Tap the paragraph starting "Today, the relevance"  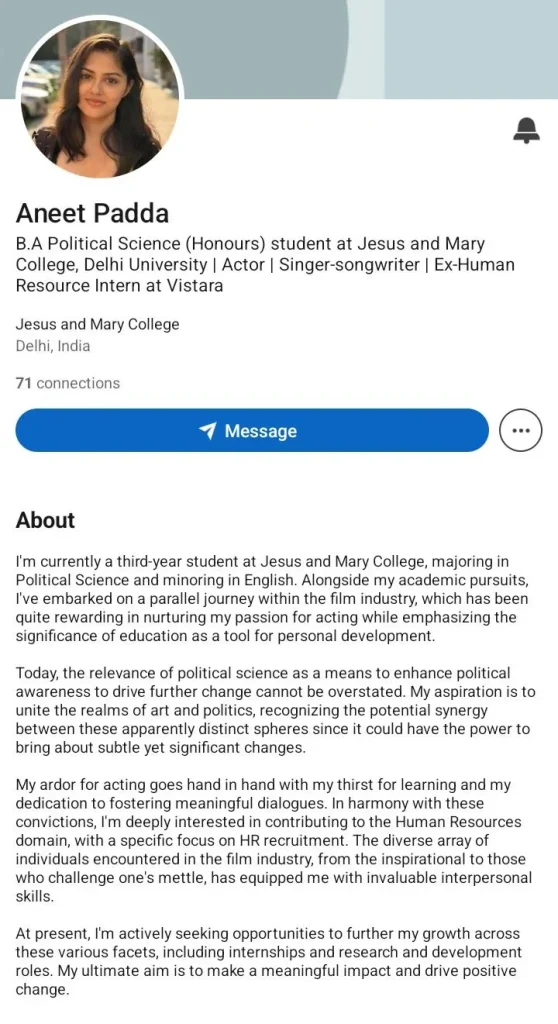point(275,710)
